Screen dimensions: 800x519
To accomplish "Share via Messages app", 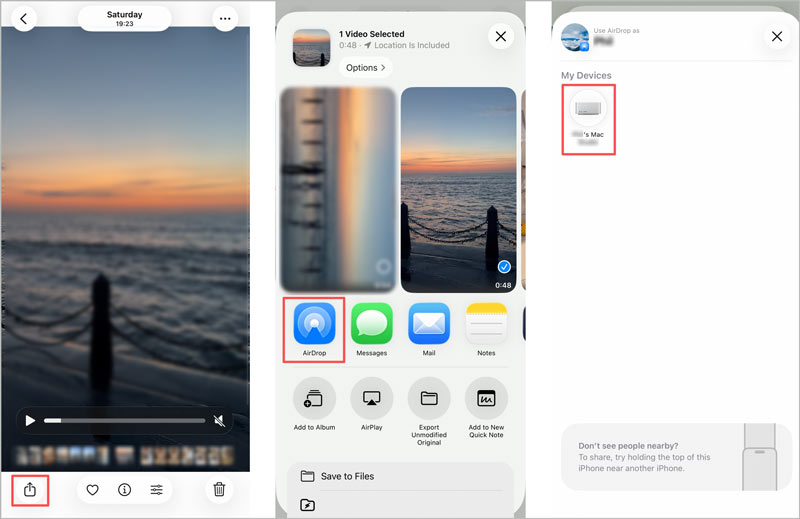I will pyautogui.click(x=371, y=330).
